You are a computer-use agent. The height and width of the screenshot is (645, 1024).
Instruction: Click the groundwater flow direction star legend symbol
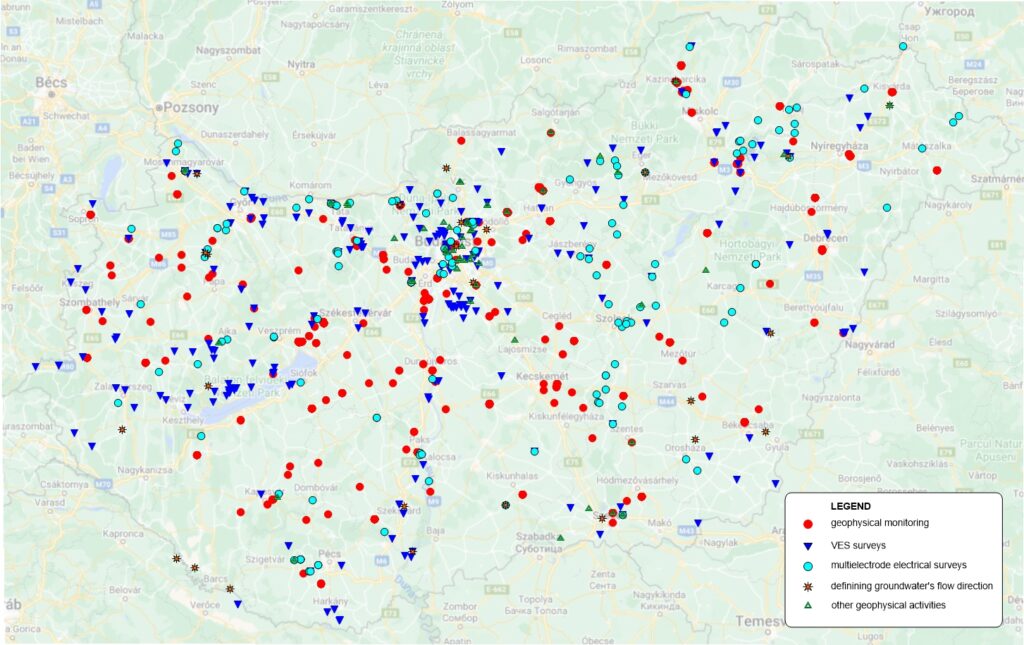click(x=808, y=586)
